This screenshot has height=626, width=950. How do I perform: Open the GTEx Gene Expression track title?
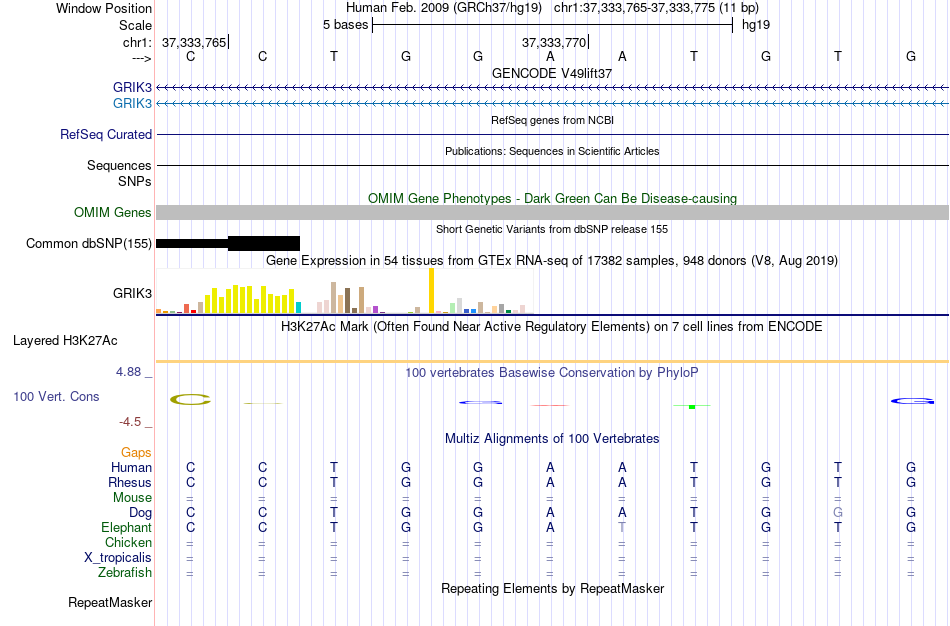(x=552, y=261)
